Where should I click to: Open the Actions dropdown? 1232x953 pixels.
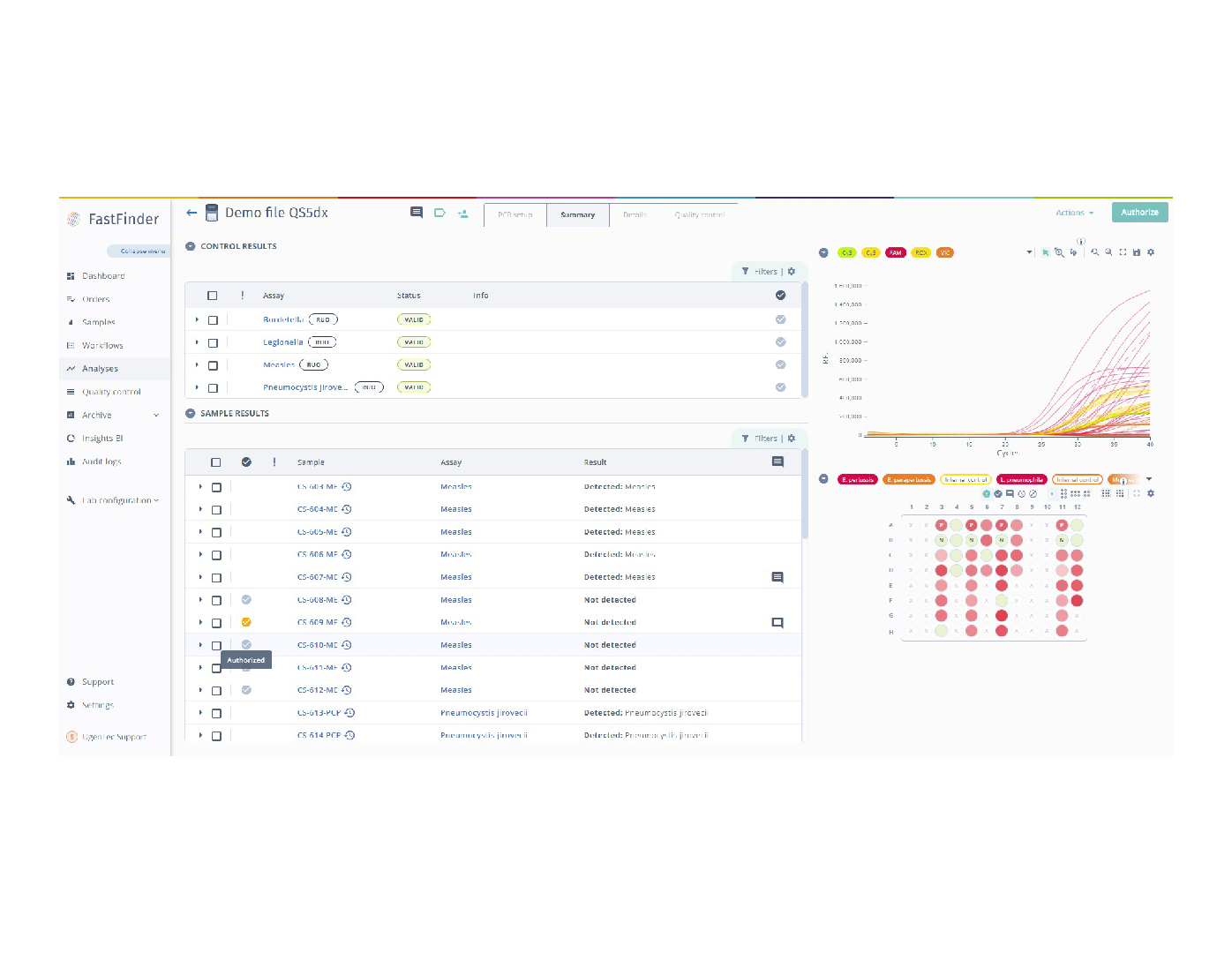[x=1075, y=213]
